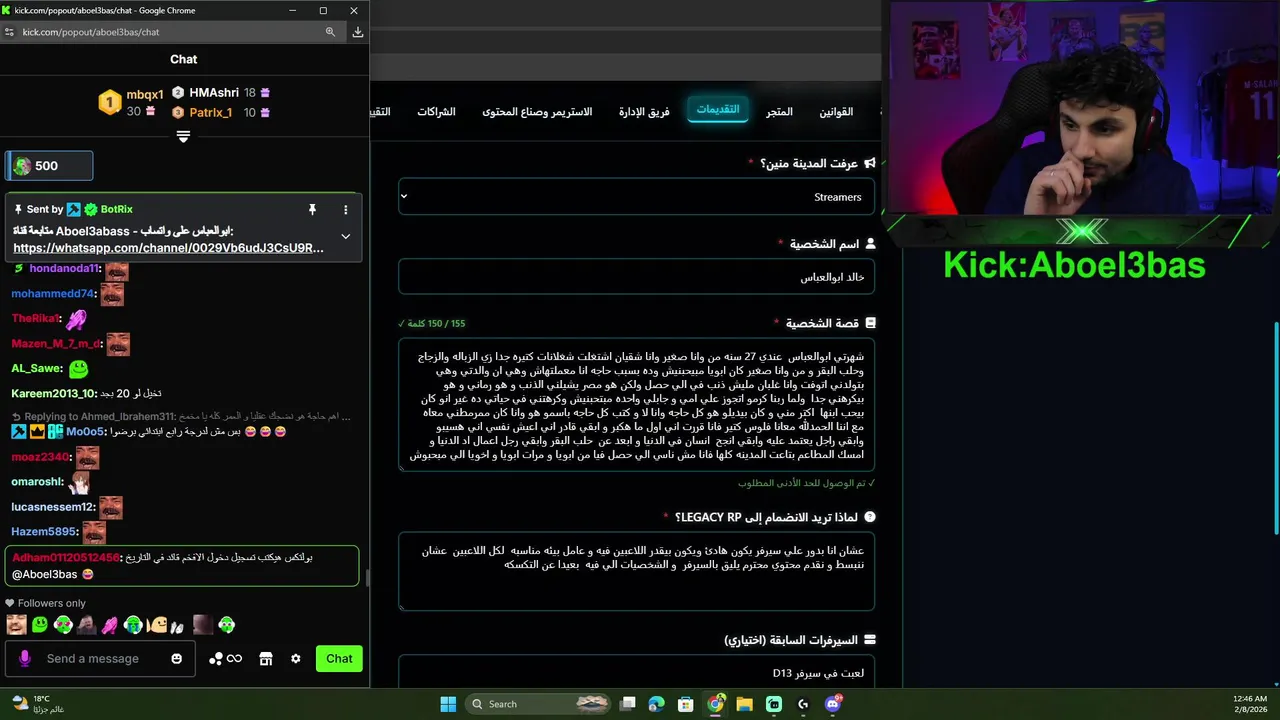The height and width of the screenshot is (720, 1280).
Task: Insert the tan fish face quick emote
Action: [157, 625]
